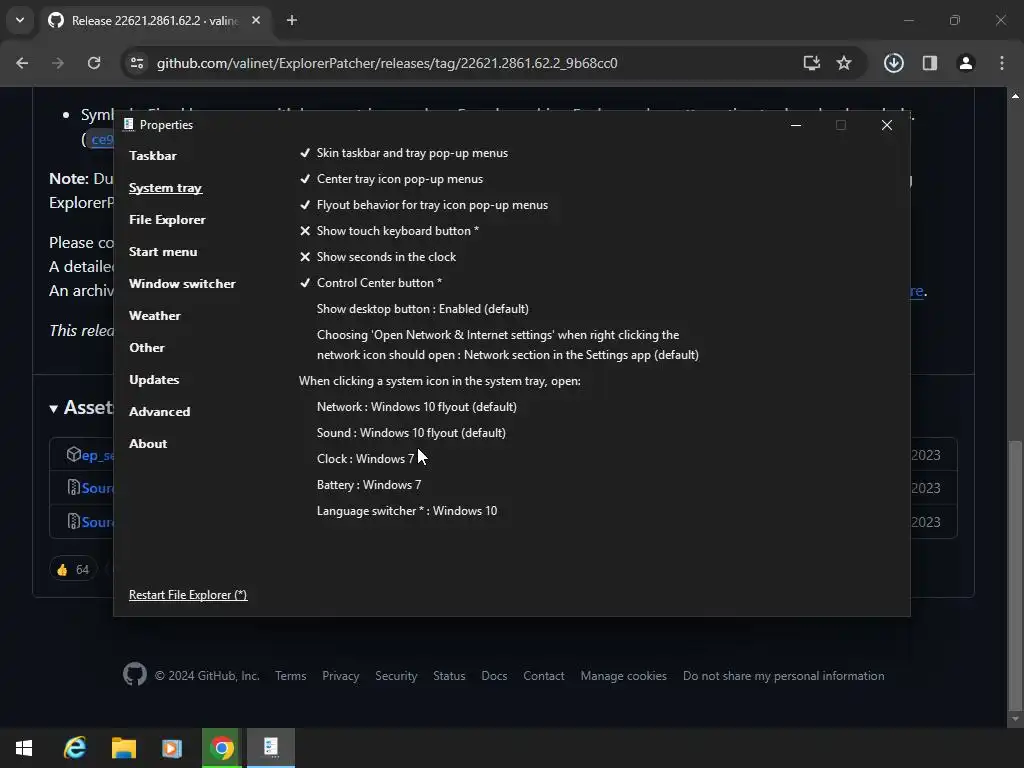Click the address bar URL

coord(387,63)
